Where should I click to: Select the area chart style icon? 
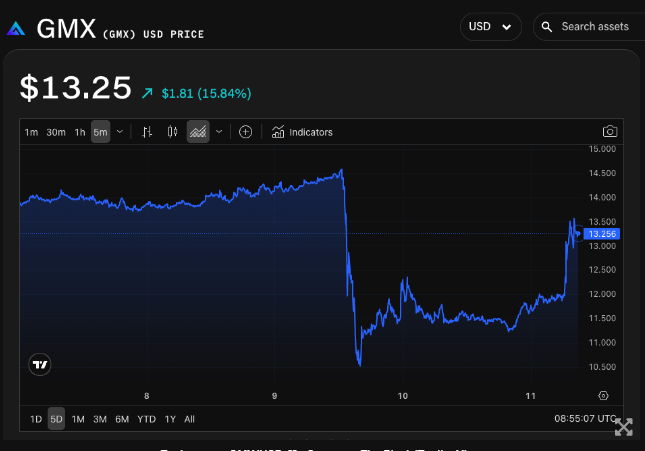198,132
